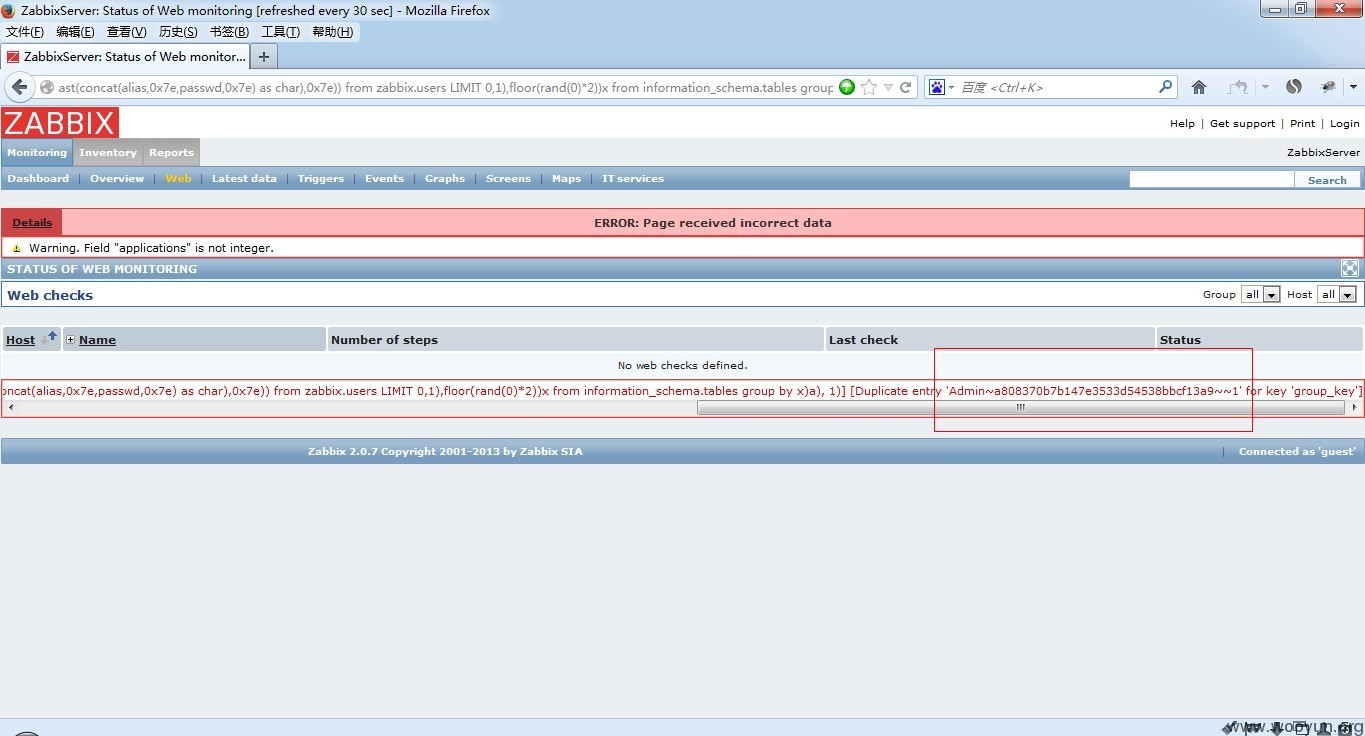1365x736 pixels.
Task: Click the sort arrow icon next to Host
Action: pos(49,338)
